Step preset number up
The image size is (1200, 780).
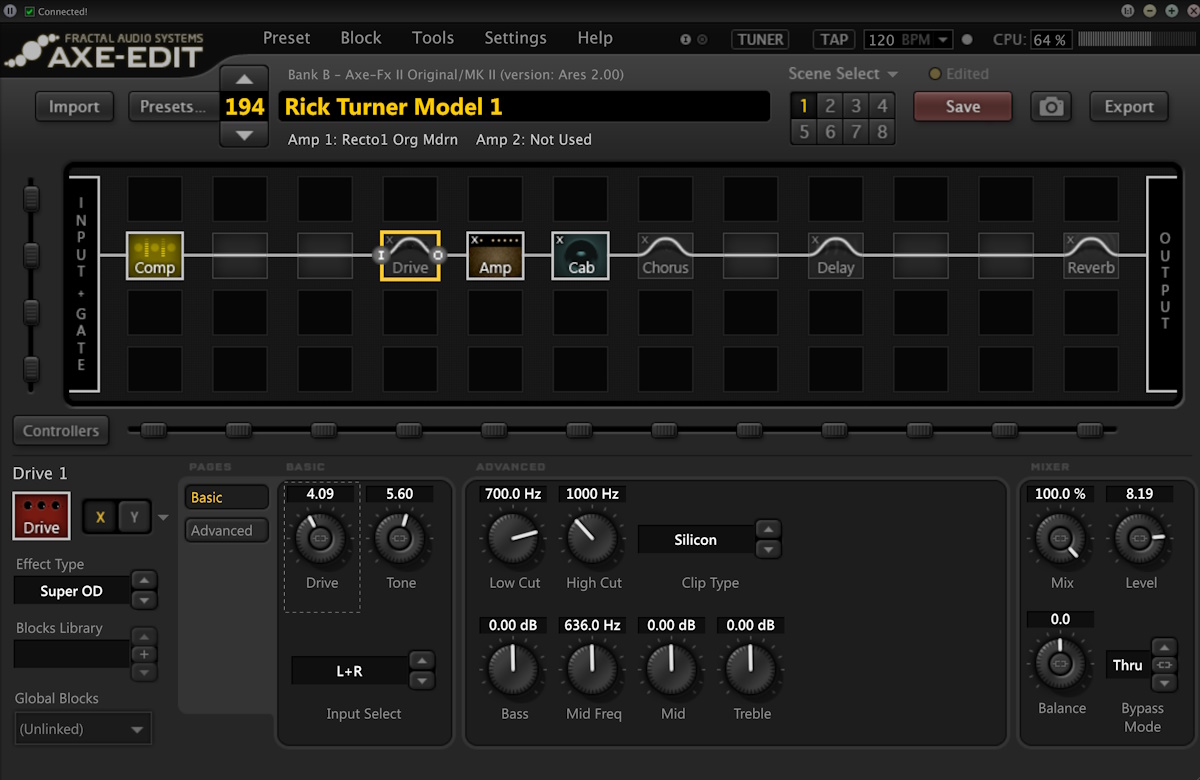point(244,79)
